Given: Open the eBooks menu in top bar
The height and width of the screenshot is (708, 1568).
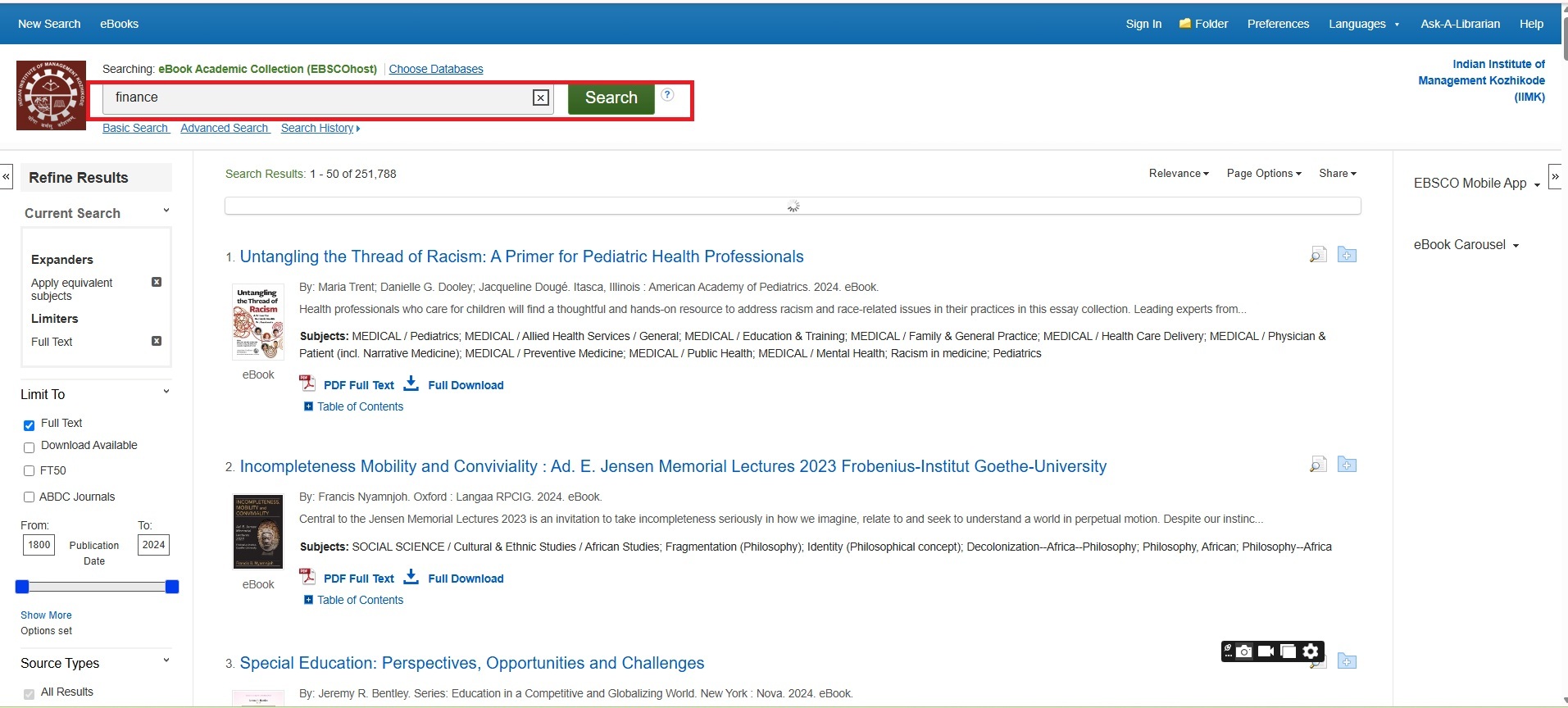Looking at the screenshot, I should click(x=119, y=24).
